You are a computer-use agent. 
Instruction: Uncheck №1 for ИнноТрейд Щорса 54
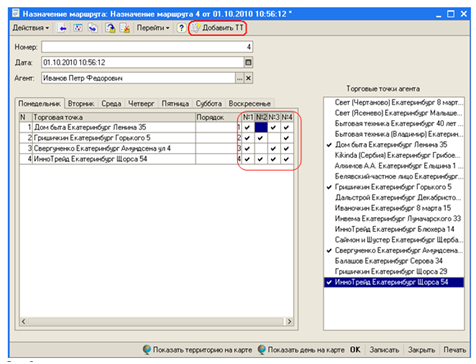247,159
